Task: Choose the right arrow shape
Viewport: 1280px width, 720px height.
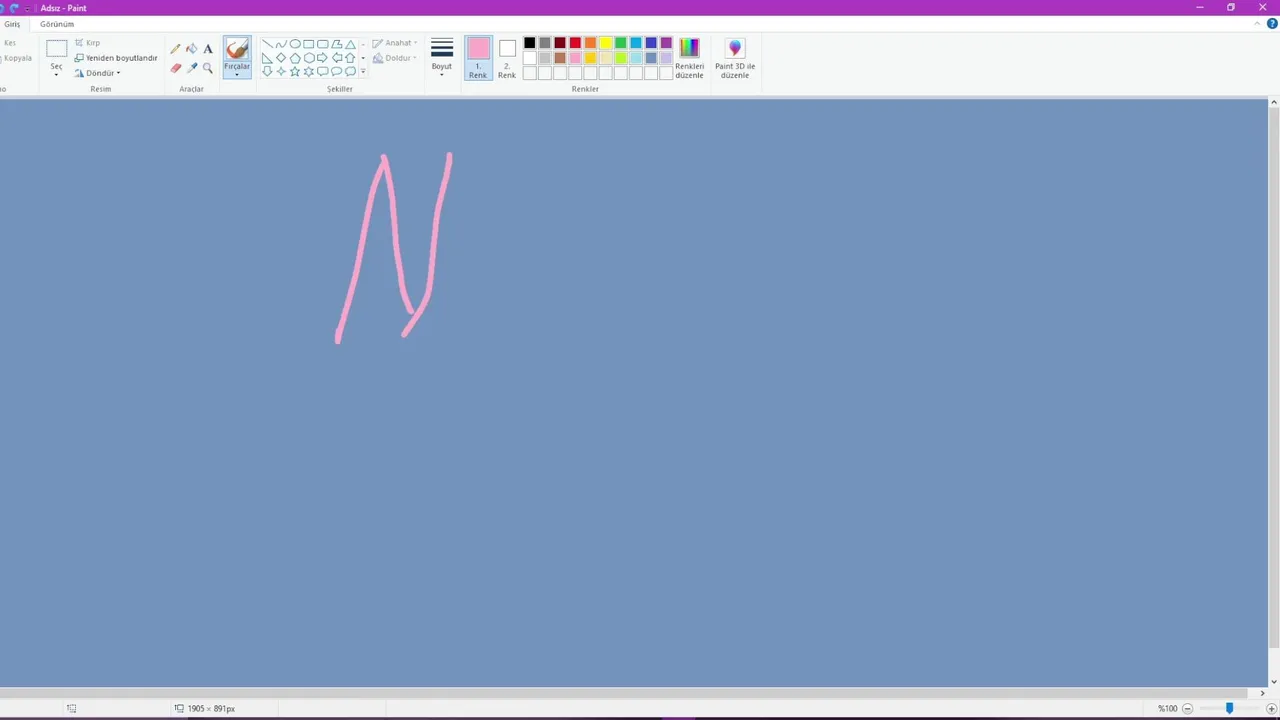Action: pyautogui.click(x=322, y=58)
